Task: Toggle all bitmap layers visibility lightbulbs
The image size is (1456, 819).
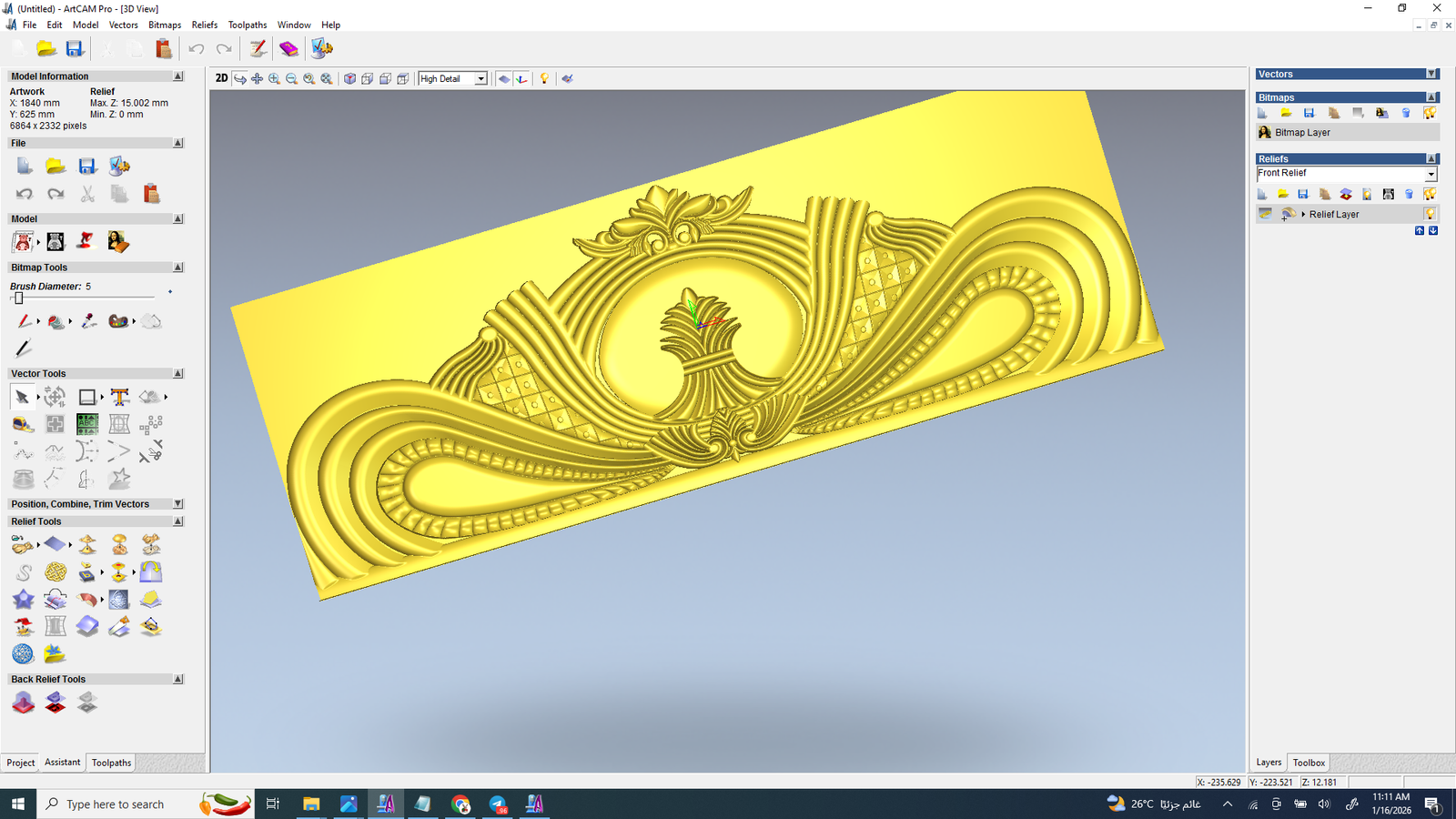Action: pyautogui.click(x=1430, y=113)
